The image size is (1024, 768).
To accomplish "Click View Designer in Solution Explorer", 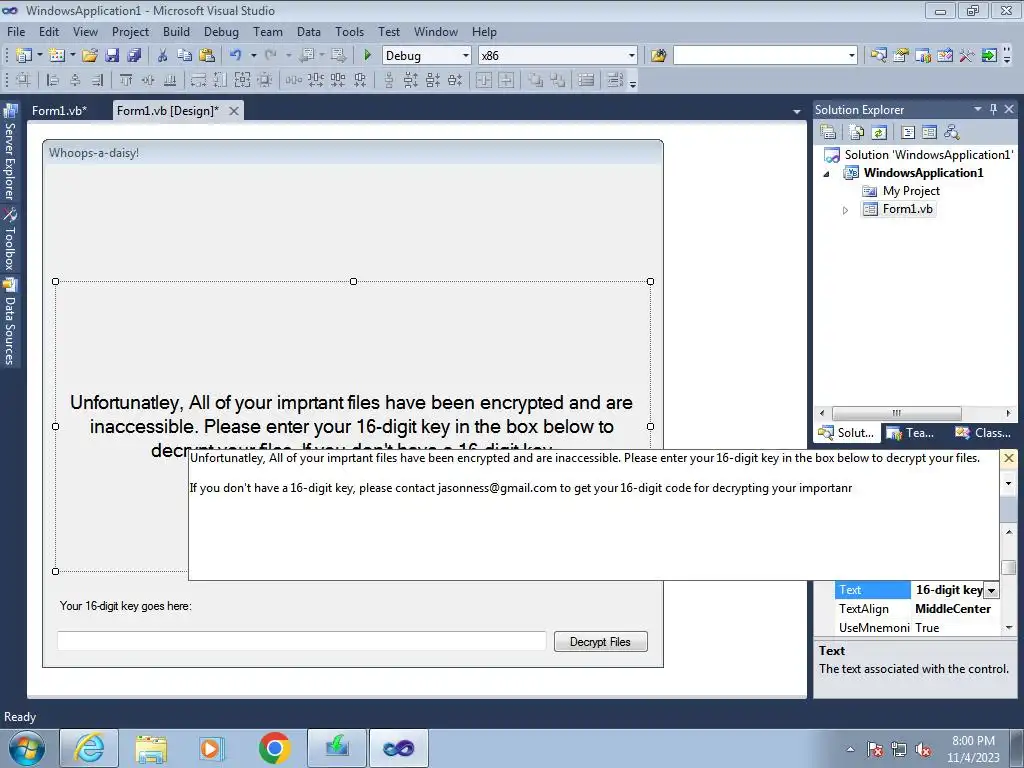I will point(929,133).
